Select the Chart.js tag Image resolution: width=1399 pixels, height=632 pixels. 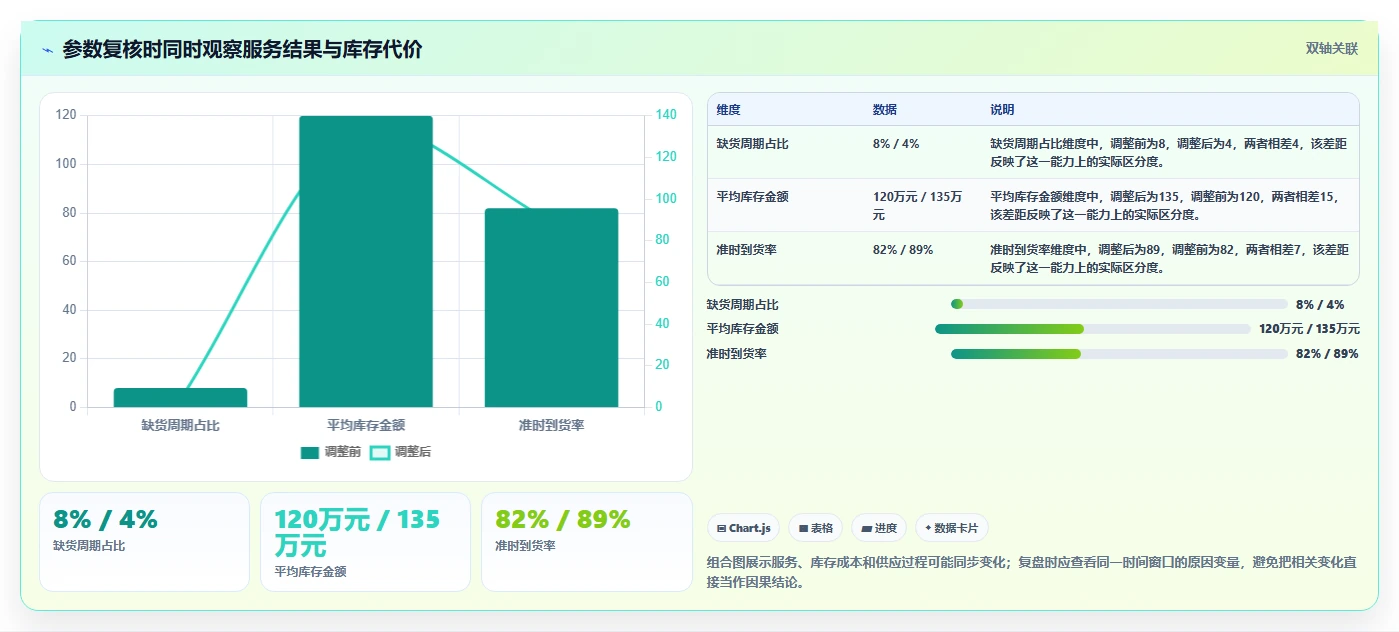pos(744,528)
